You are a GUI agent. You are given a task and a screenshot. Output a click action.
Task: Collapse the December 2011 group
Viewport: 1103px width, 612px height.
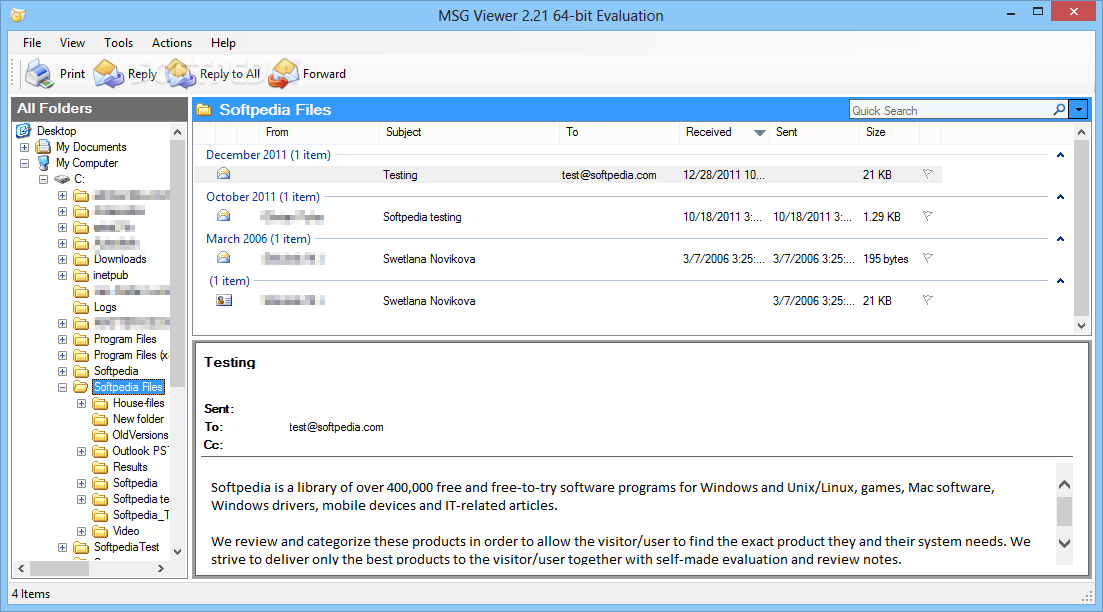click(1060, 155)
